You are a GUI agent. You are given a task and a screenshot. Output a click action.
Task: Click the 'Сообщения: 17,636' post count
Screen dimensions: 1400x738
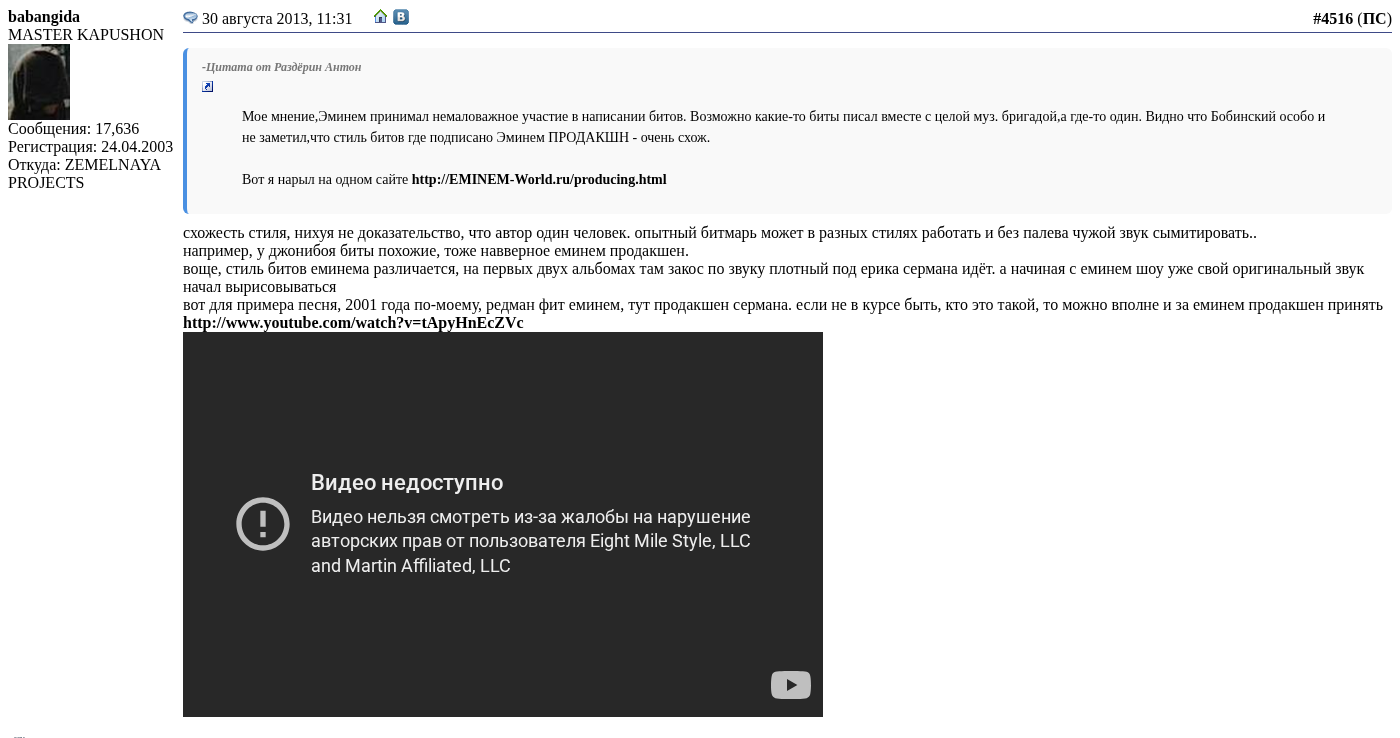[x=73, y=129]
